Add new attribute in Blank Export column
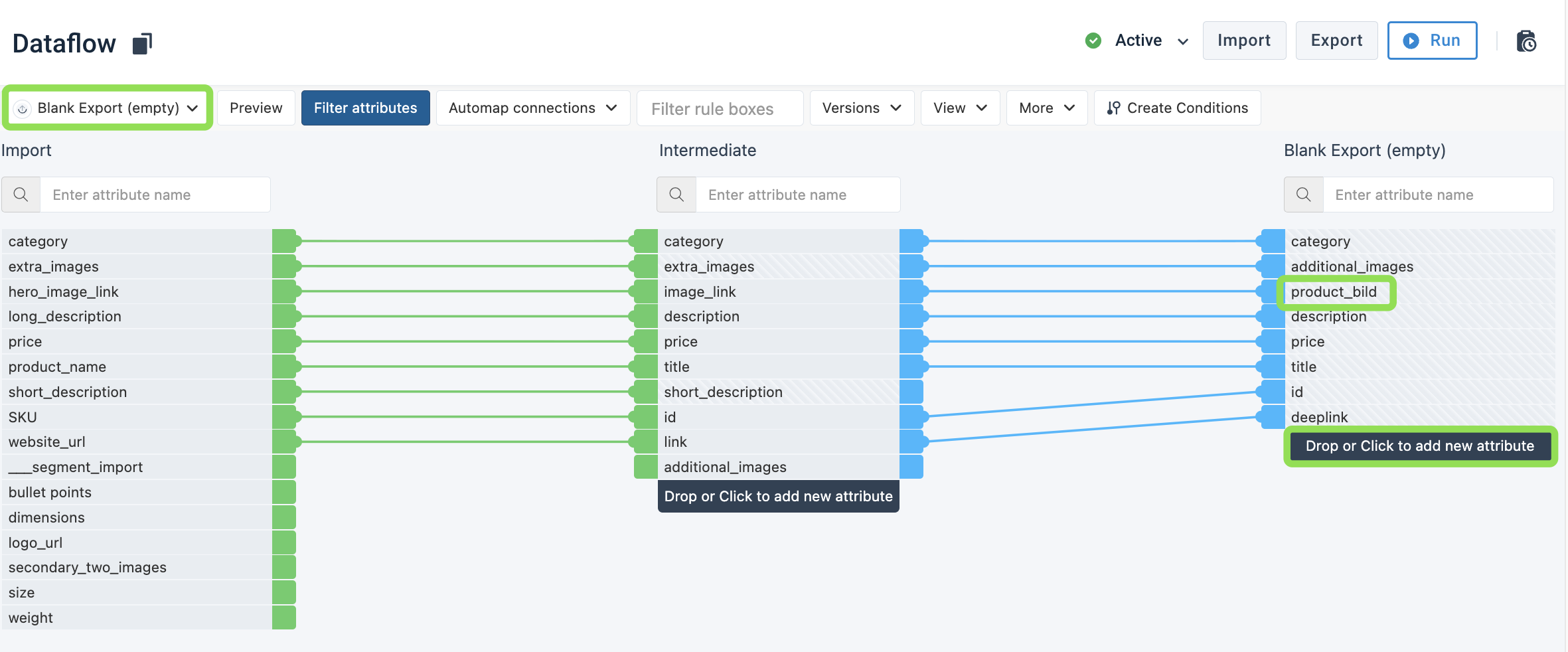Image resolution: width=1568 pixels, height=652 pixels. (1420, 446)
